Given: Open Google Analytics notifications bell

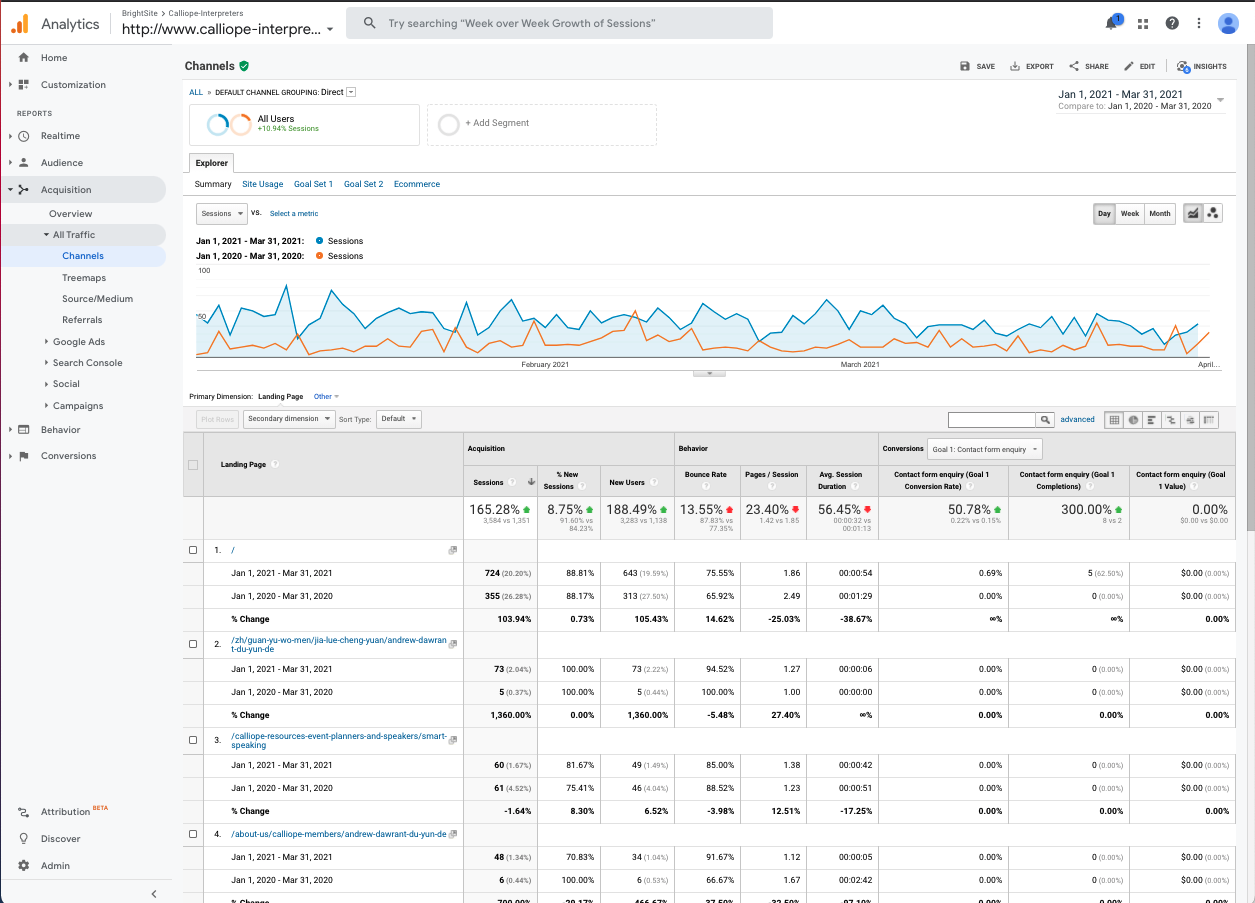Looking at the screenshot, I should 1111,22.
